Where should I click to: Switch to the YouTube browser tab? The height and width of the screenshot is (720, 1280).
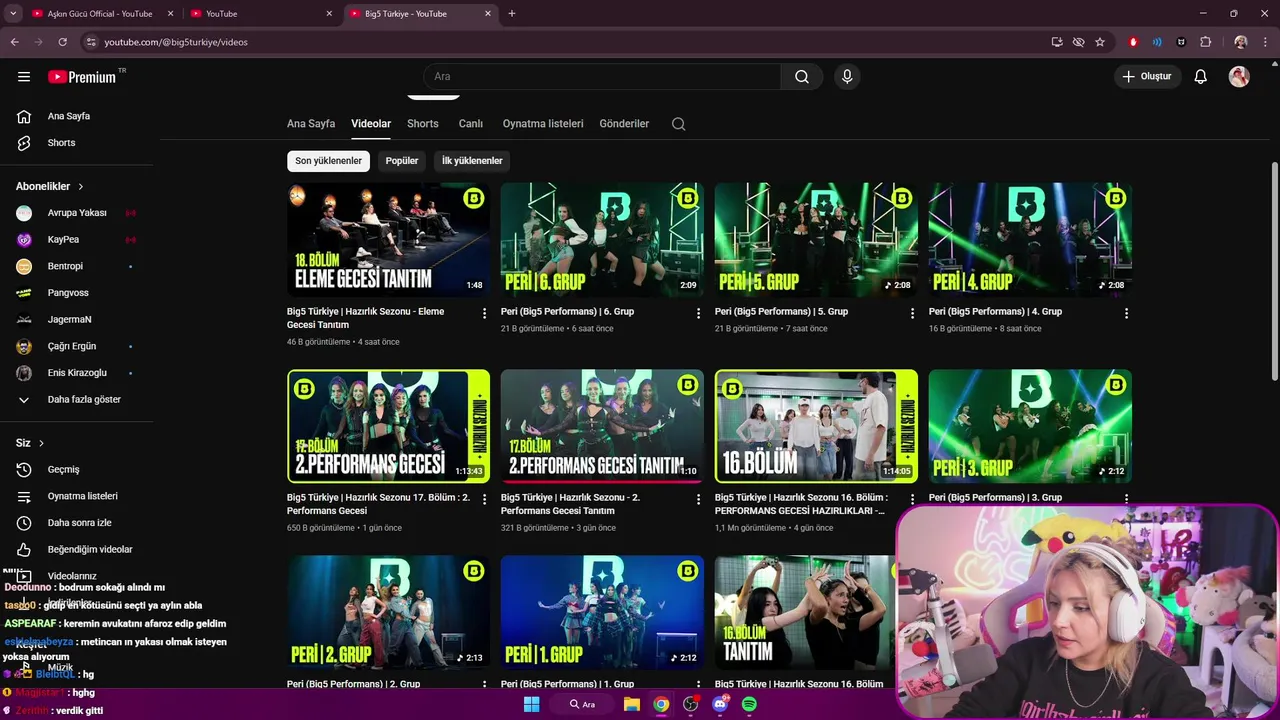pyautogui.click(x=262, y=14)
